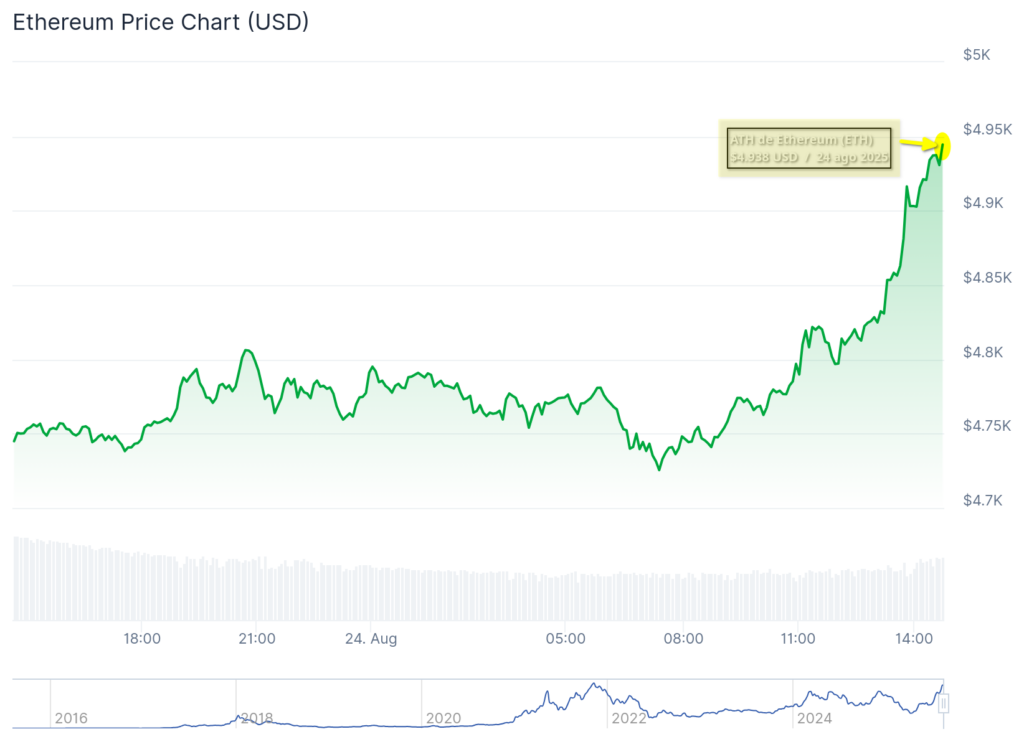Select 2016 in the history navigator
The height and width of the screenshot is (747, 1024).
(x=71, y=718)
